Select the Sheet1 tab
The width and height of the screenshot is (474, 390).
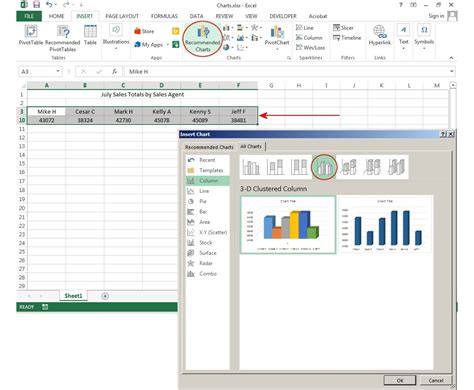tap(73, 296)
